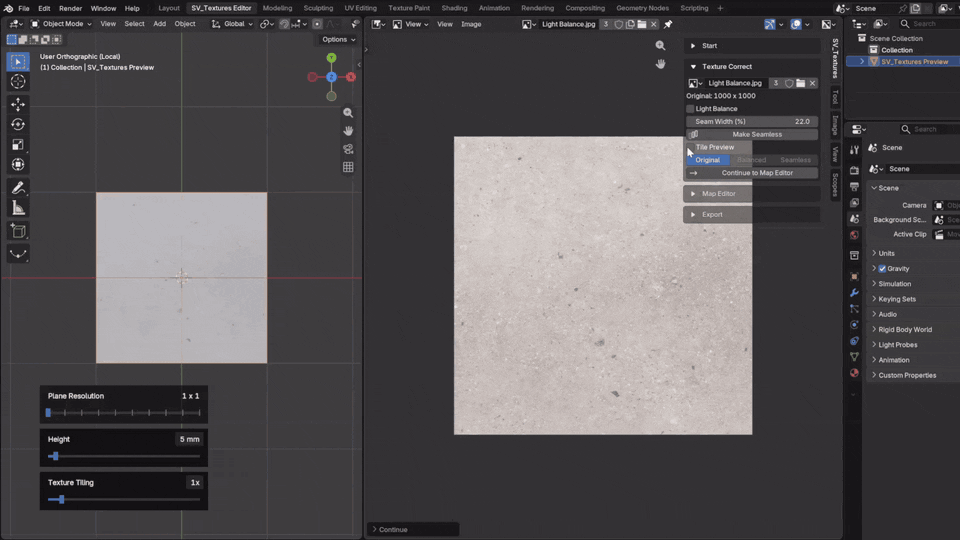
Task: Activate the Transform tool
Action: (x=18, y=165)
